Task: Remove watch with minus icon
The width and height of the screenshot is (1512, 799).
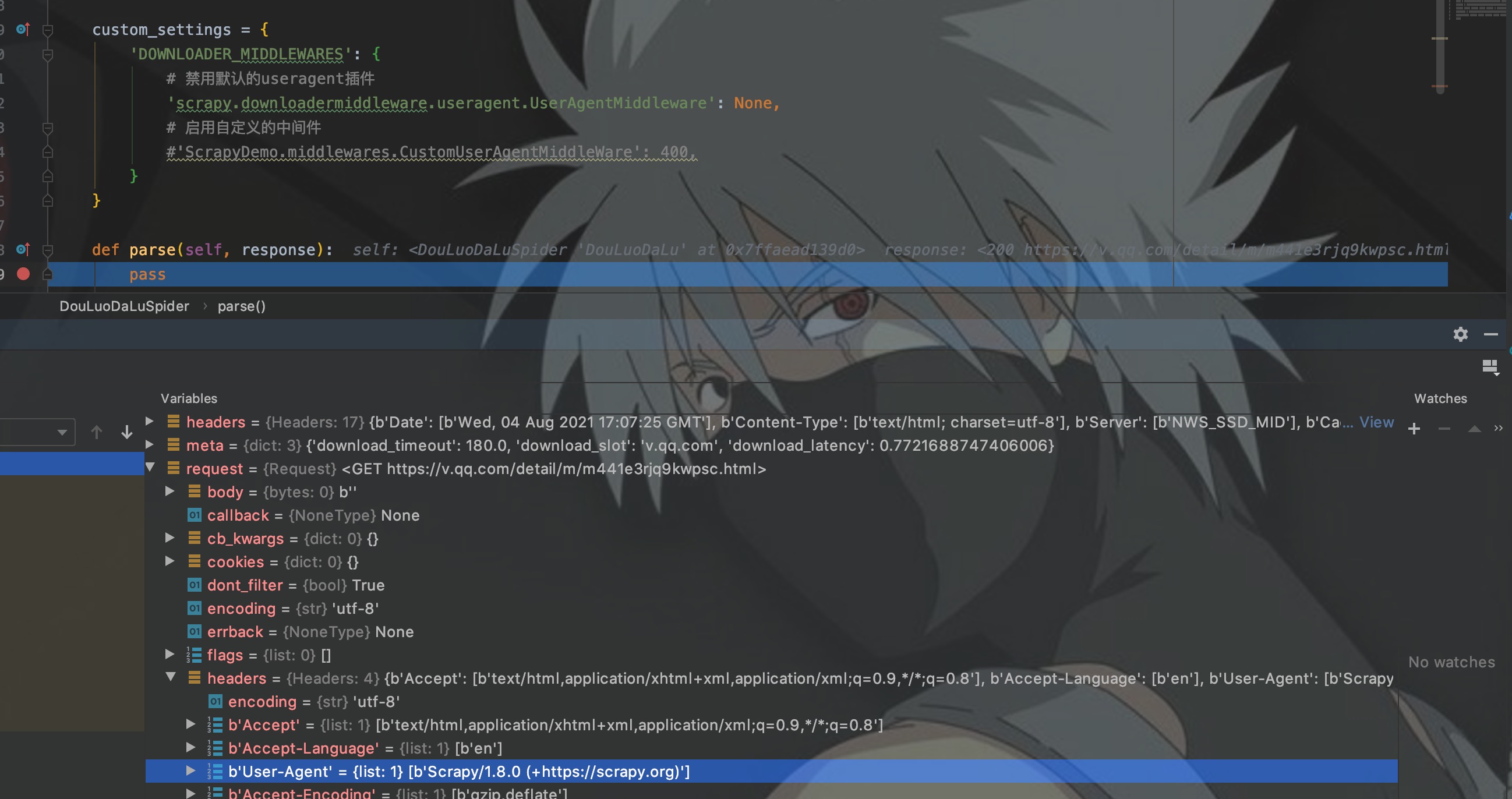Action: [x=1444, y=429]
